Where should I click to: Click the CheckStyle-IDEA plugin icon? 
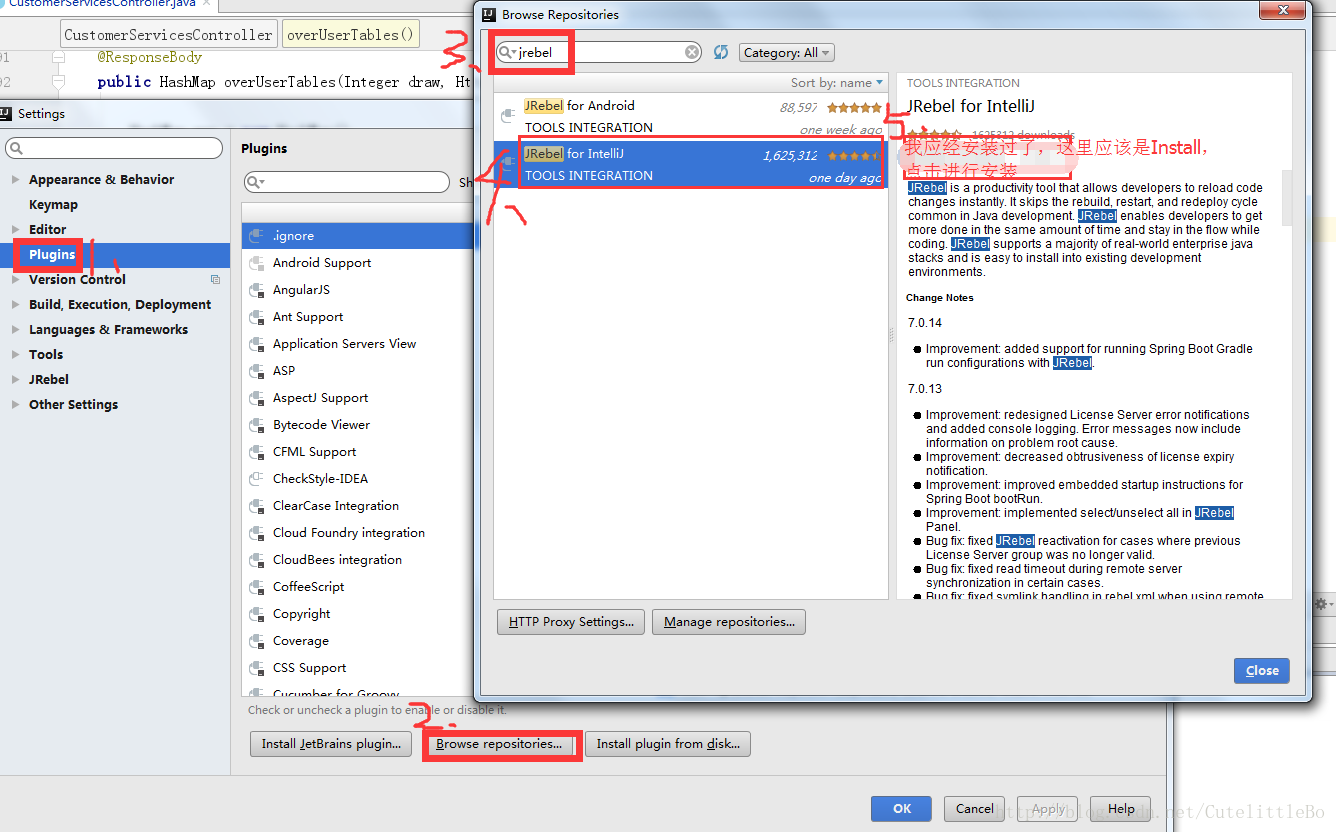click(x=256, y=479)
